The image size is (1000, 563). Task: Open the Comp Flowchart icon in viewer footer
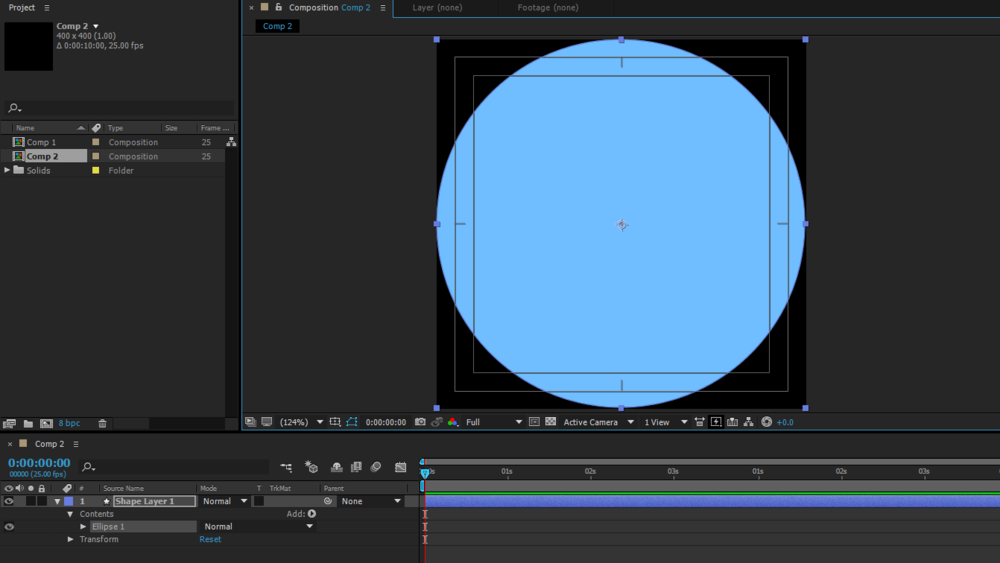click(x=749, y=422)
